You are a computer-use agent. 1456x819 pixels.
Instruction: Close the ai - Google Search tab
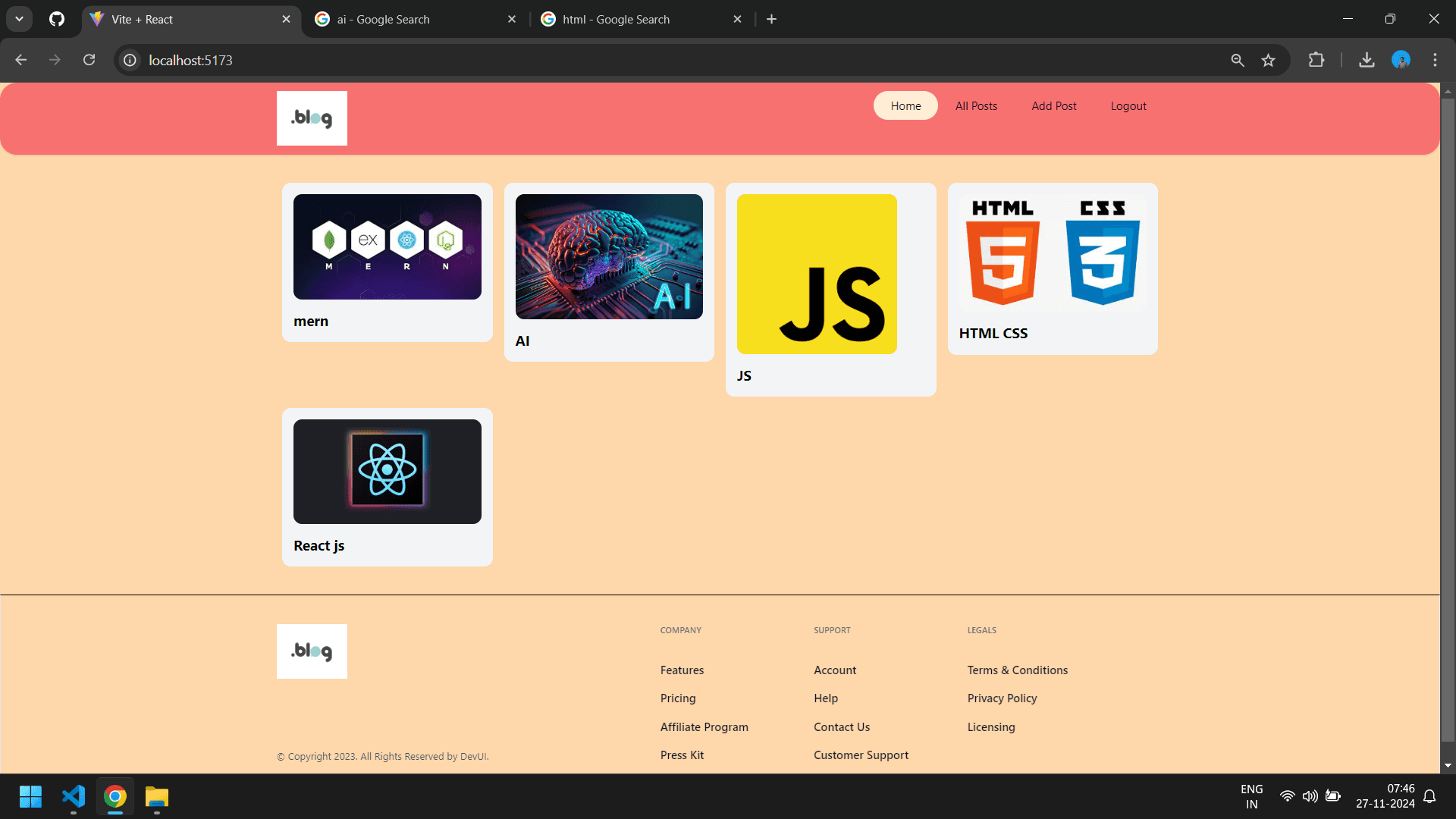pos(512,19)
